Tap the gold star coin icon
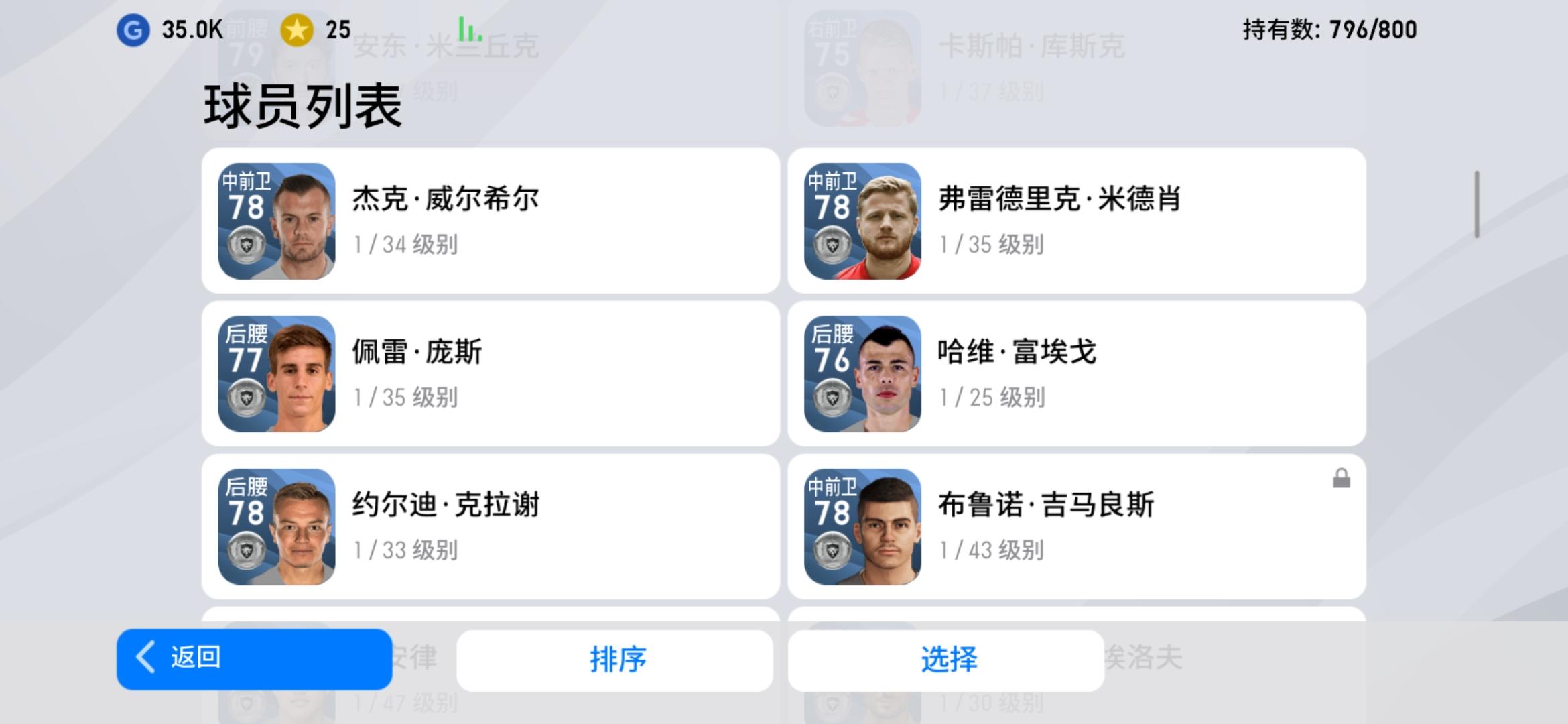 coord(296,30)
